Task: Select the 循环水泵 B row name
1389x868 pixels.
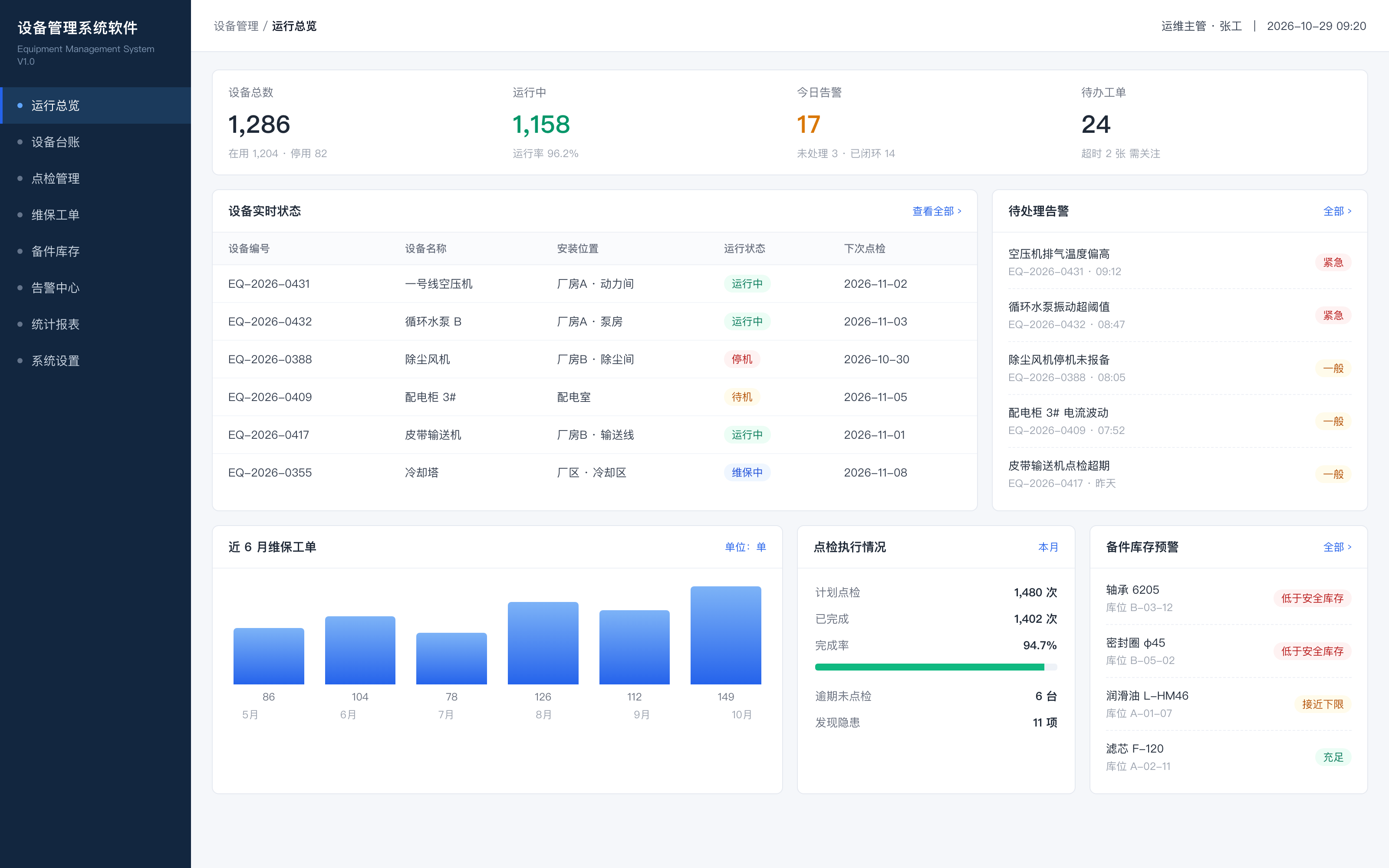Action: tap(433, 322)
